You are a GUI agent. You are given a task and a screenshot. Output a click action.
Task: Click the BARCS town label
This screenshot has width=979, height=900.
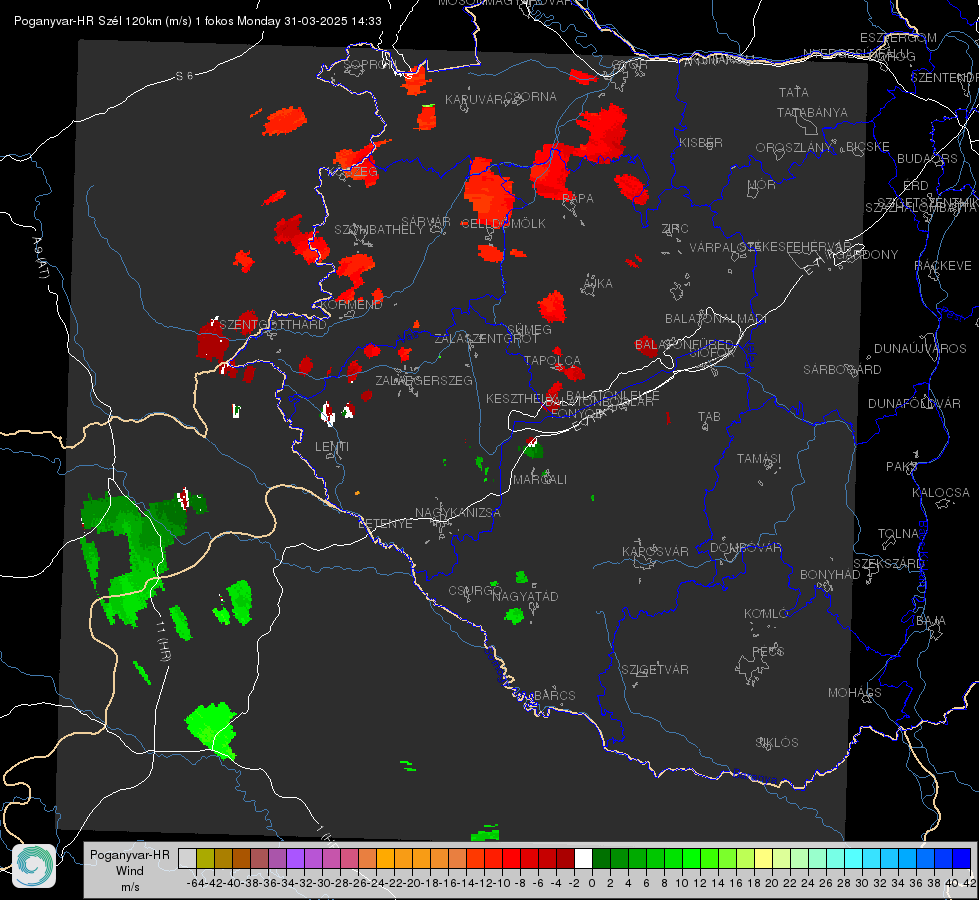pos(555,695)
